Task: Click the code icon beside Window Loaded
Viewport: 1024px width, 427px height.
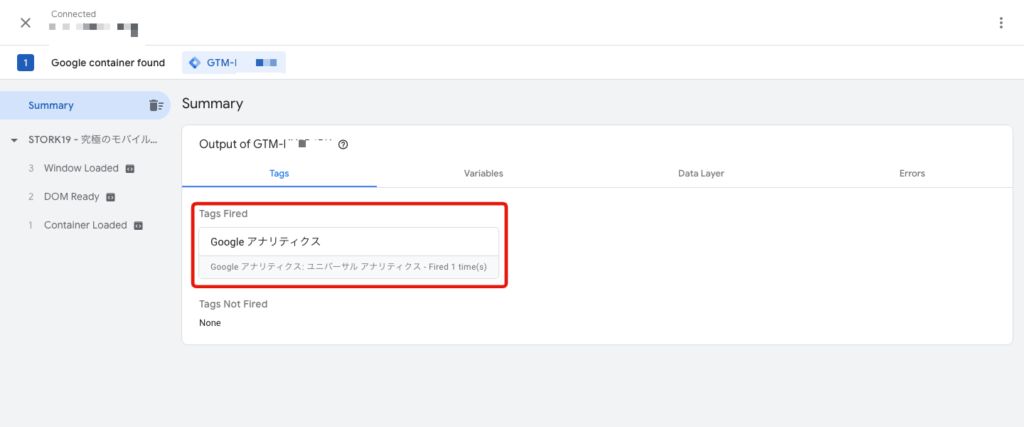Action: coord(129,168)
